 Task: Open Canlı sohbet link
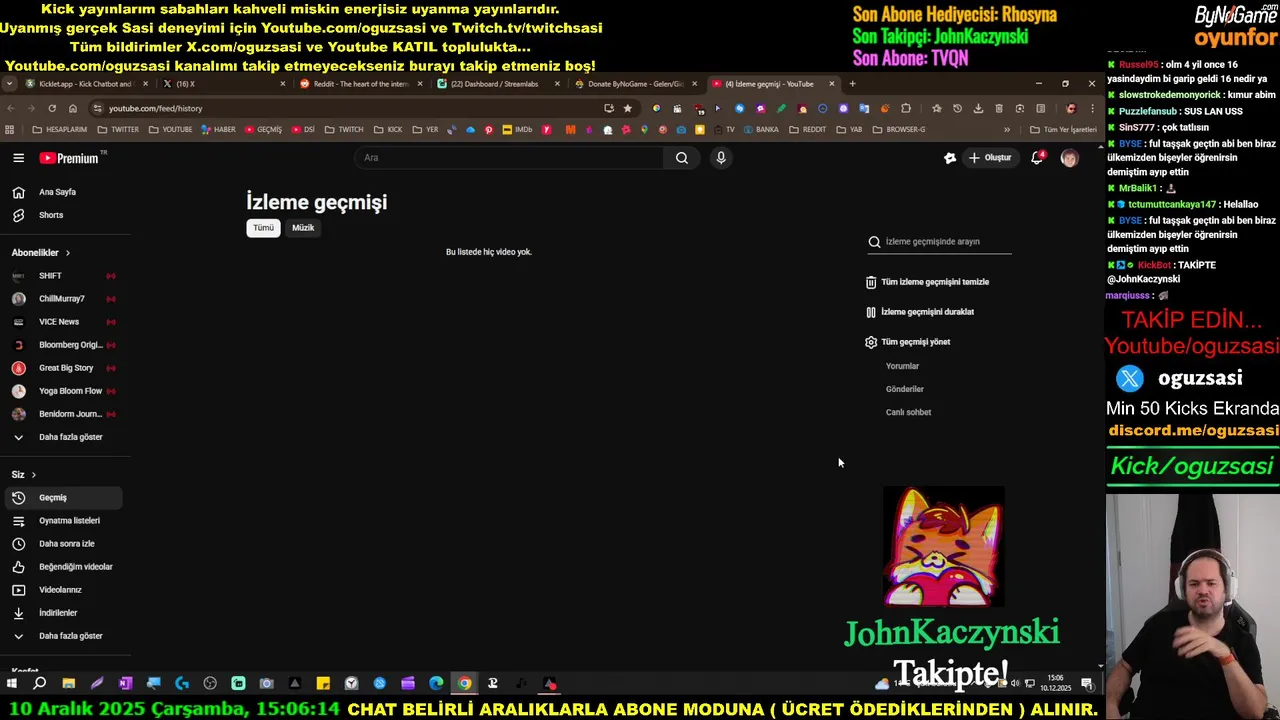tap(908, 412)
